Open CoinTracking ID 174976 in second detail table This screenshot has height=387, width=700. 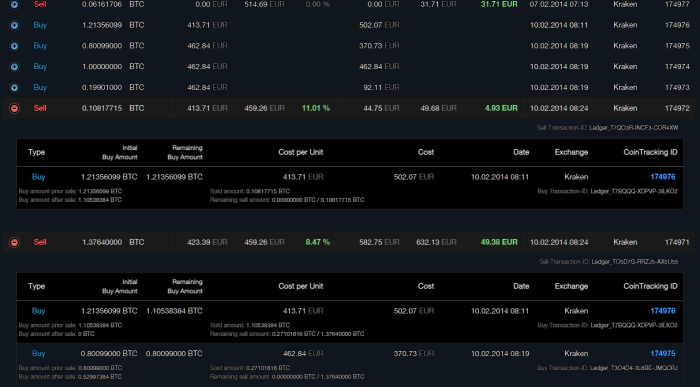(x=663, y=311)
